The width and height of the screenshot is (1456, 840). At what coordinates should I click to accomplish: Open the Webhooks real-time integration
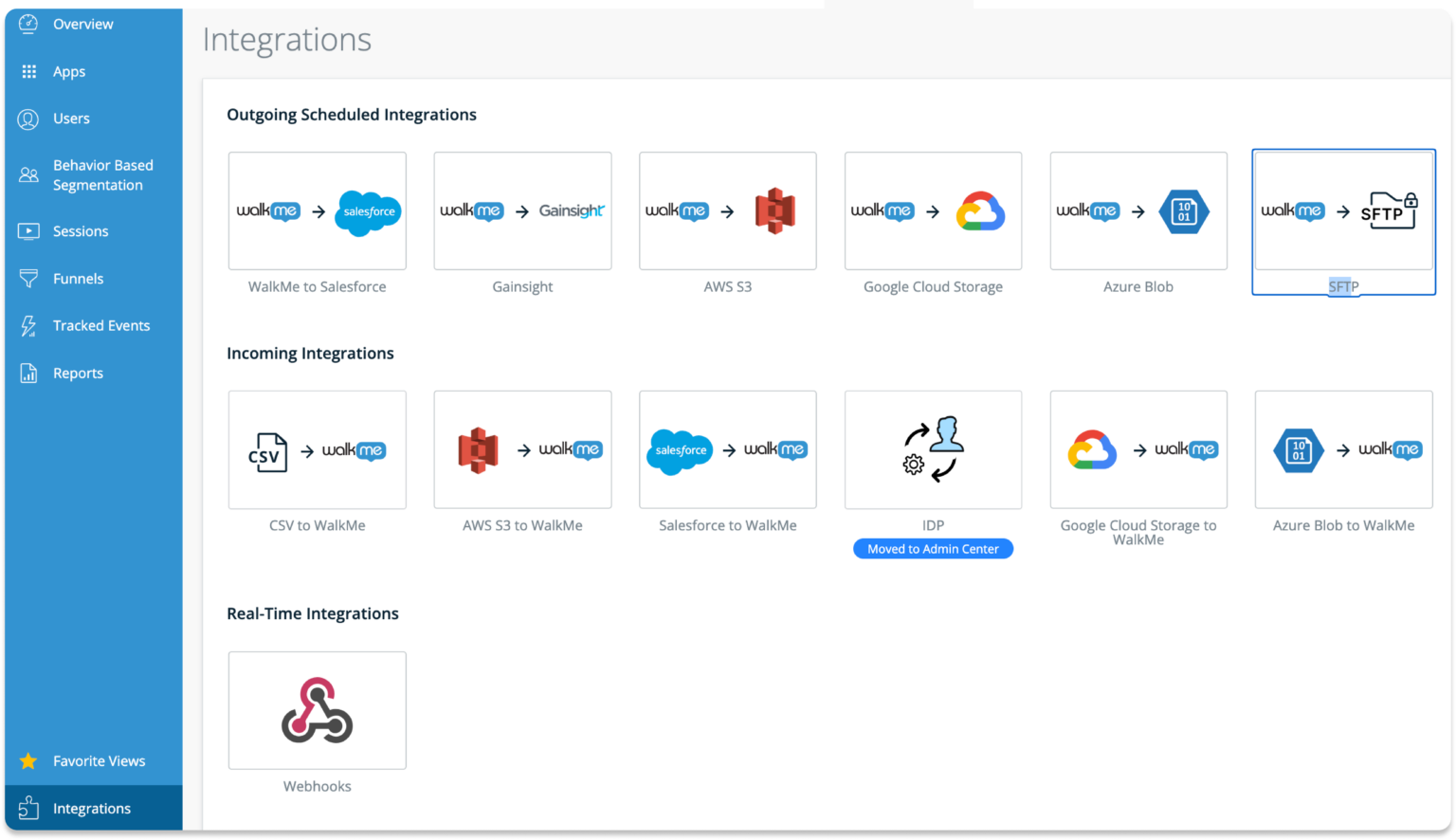(317, 710)
